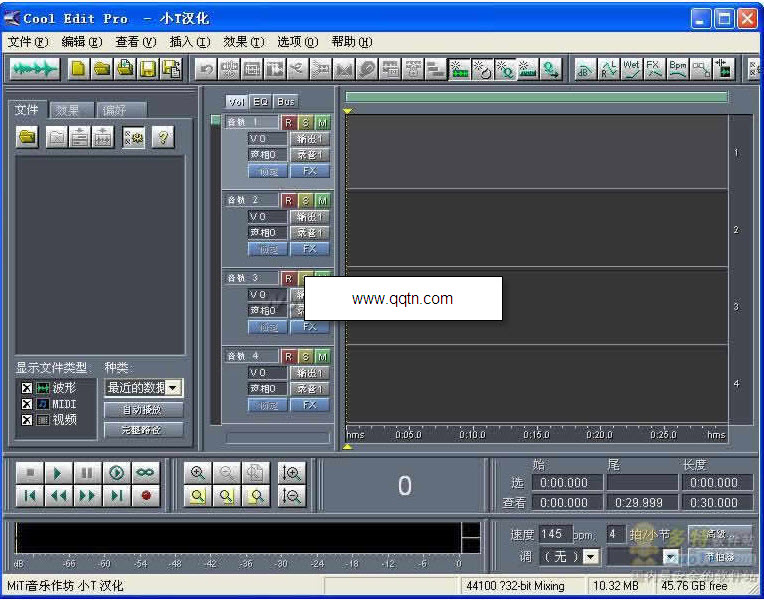Image resolution: width=764 pixels, height=600 pixels.
Task: Create a new session with yellow page icon
Action: (78, 69)
